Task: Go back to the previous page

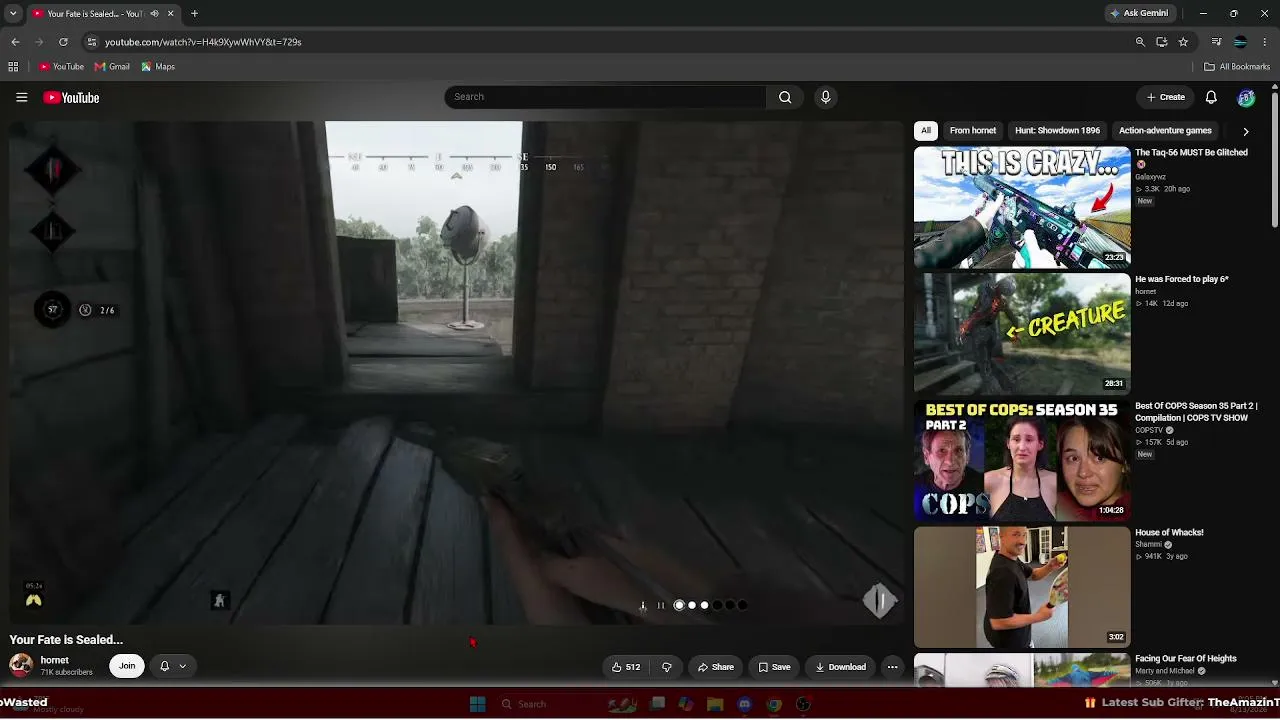Action: [15, 42]
